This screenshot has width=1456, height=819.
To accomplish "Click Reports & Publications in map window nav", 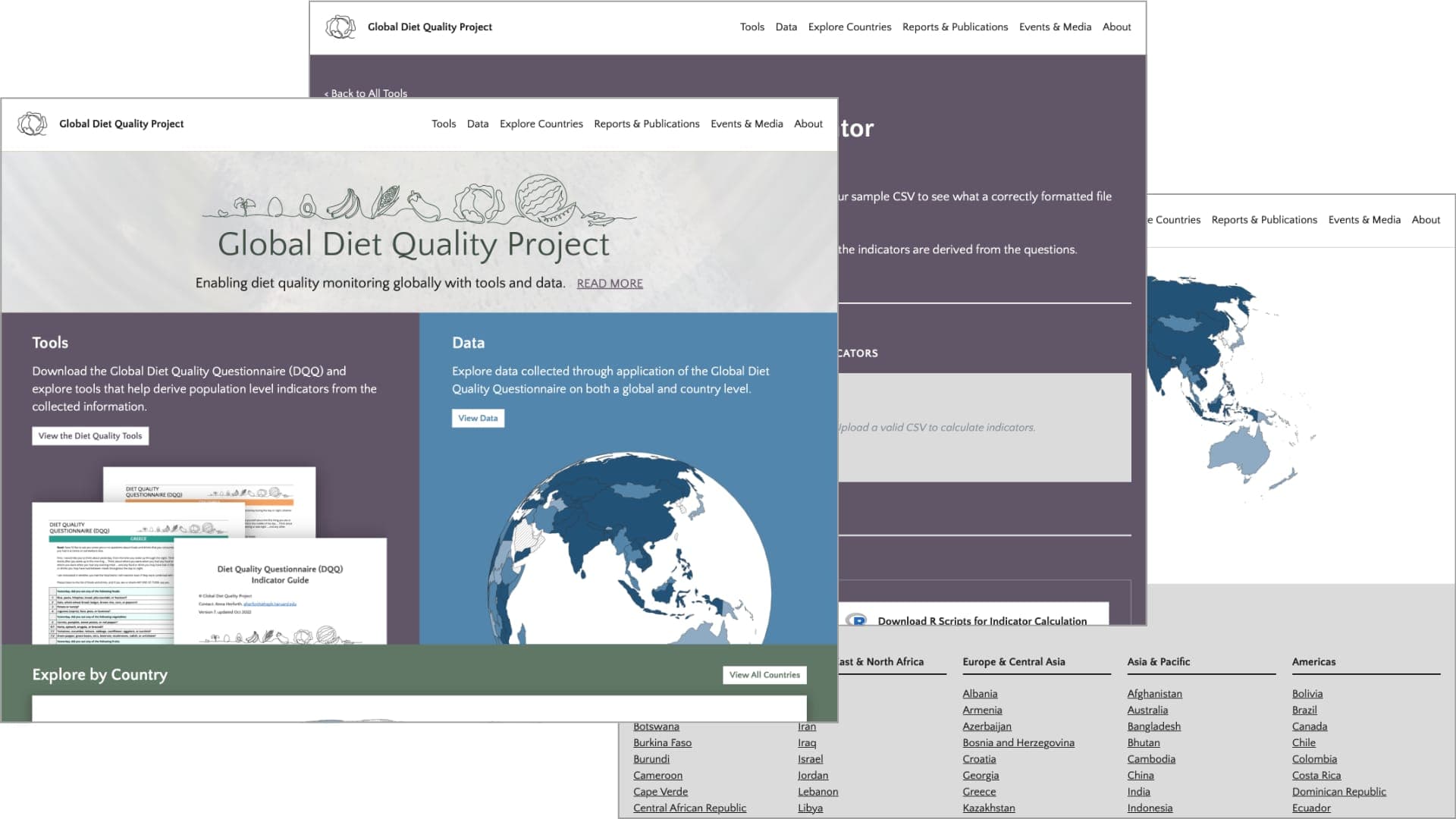I will point(1264,220).
